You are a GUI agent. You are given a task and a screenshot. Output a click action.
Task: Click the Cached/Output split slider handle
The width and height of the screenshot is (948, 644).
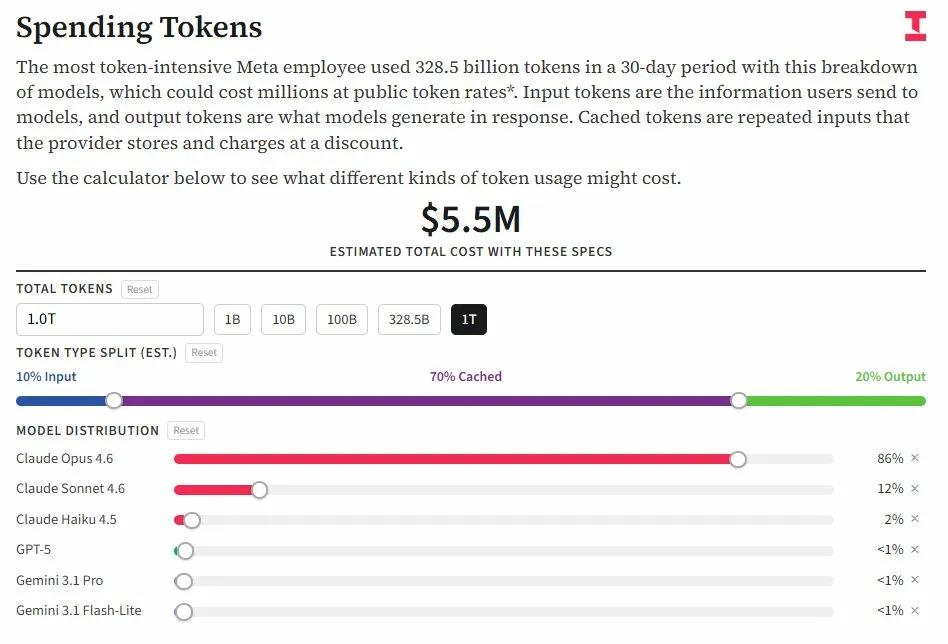coord(738,400)
